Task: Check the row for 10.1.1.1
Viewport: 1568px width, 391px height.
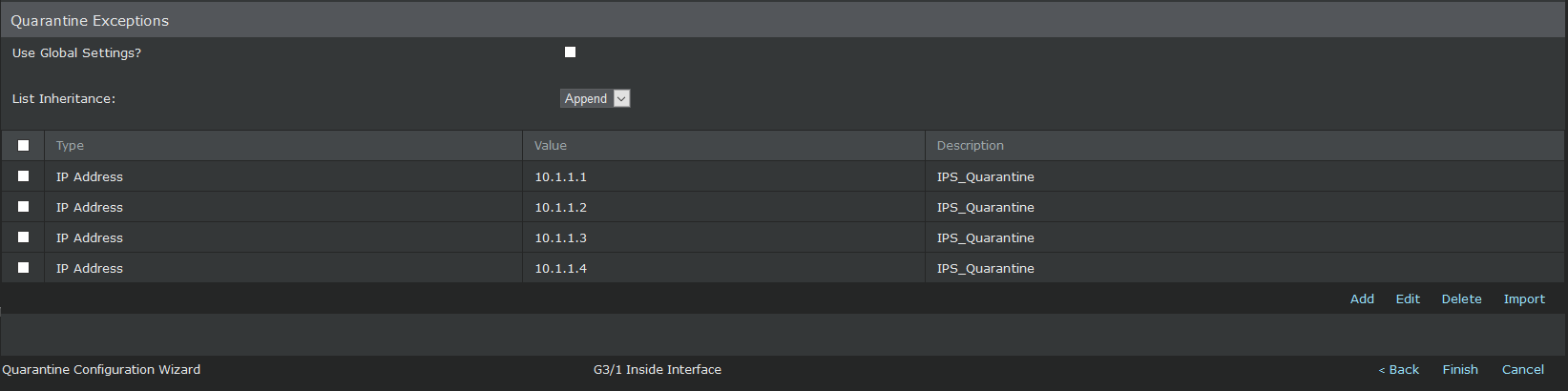Action: (23, 176)
